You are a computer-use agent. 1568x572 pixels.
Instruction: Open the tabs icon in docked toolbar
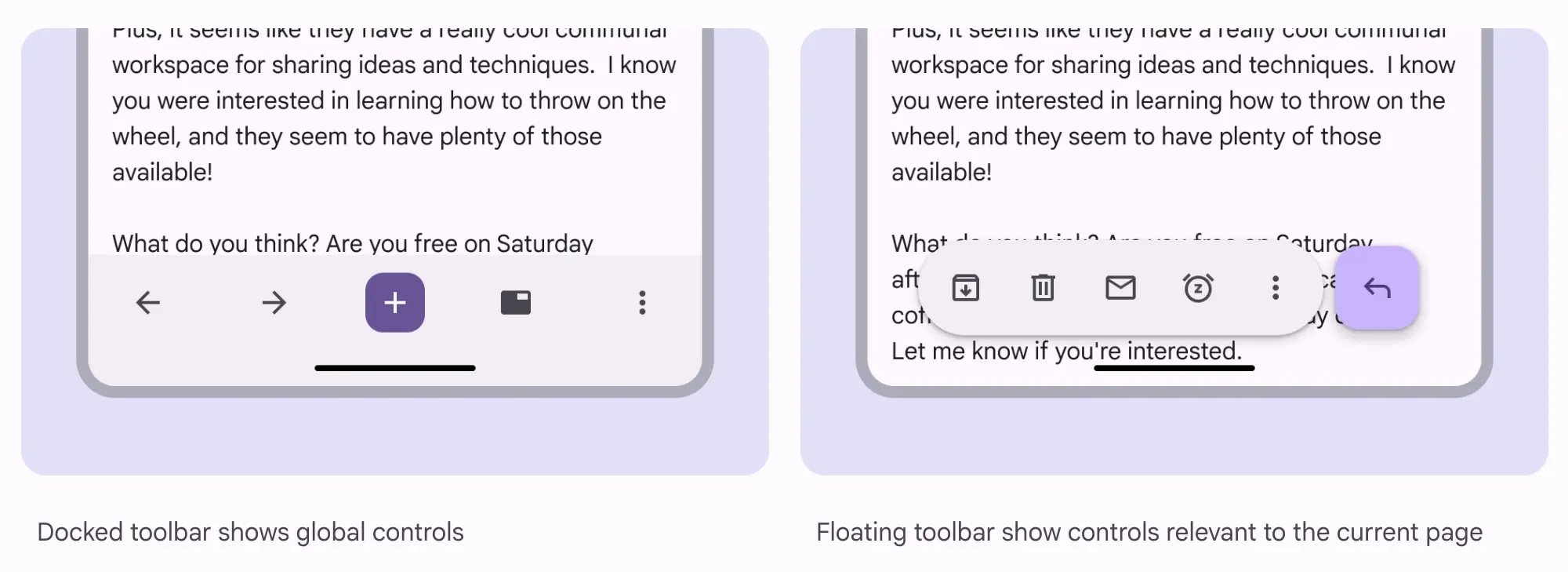516,303
